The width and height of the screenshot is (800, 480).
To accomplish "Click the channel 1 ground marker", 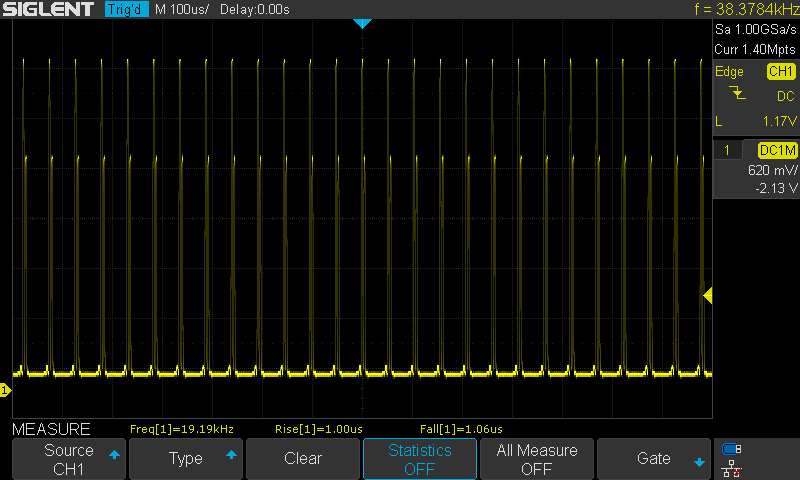I will (5, 390).
